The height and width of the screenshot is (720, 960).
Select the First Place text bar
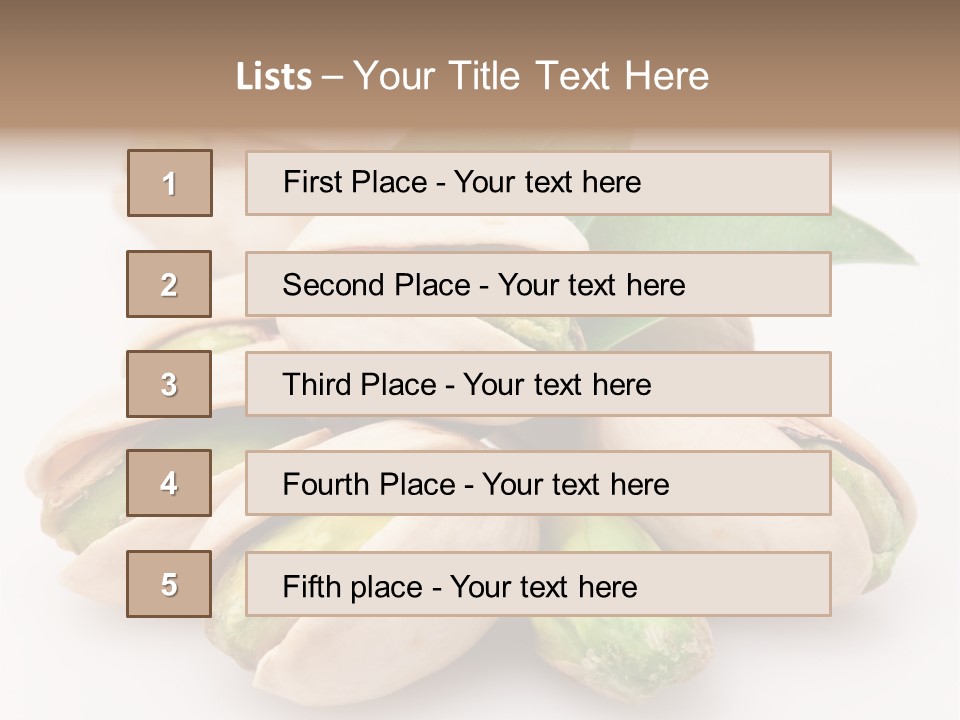click(x=538, y=183)
